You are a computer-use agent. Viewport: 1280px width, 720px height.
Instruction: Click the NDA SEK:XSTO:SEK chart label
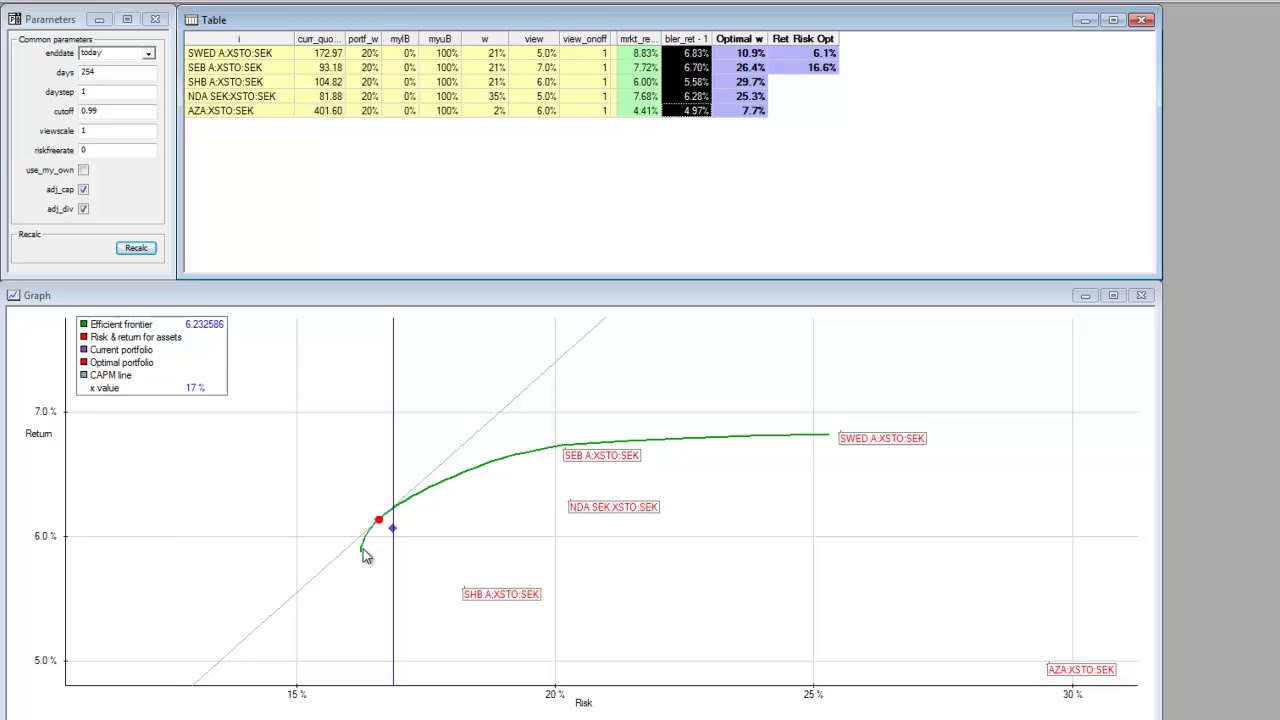tap(614, 507)
